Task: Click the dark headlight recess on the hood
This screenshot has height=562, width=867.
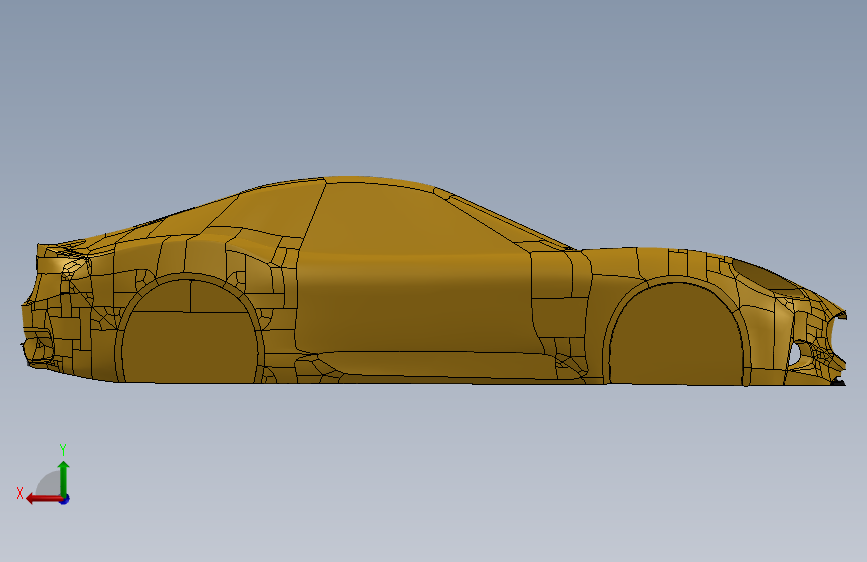Action: pyautogui.click(x=765, y=275)
